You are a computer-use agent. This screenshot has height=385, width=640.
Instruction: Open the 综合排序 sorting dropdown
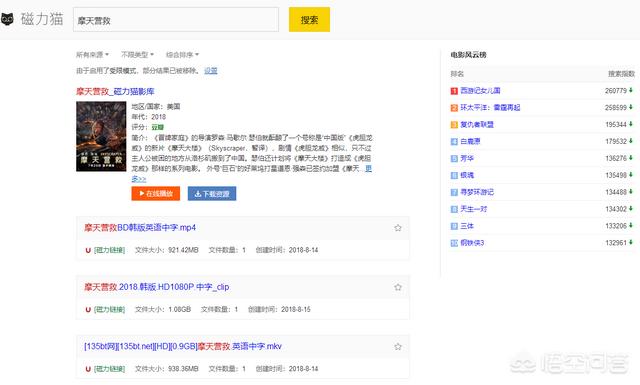(182, 54)
